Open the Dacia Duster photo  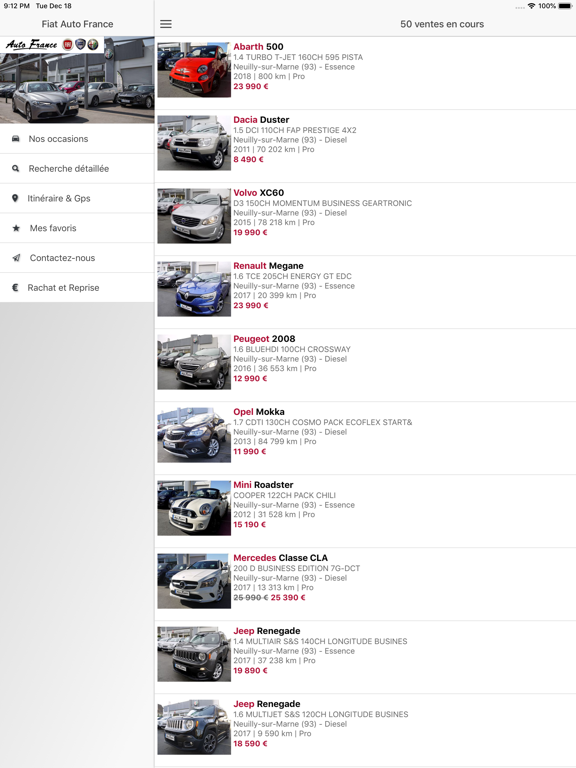194,143
